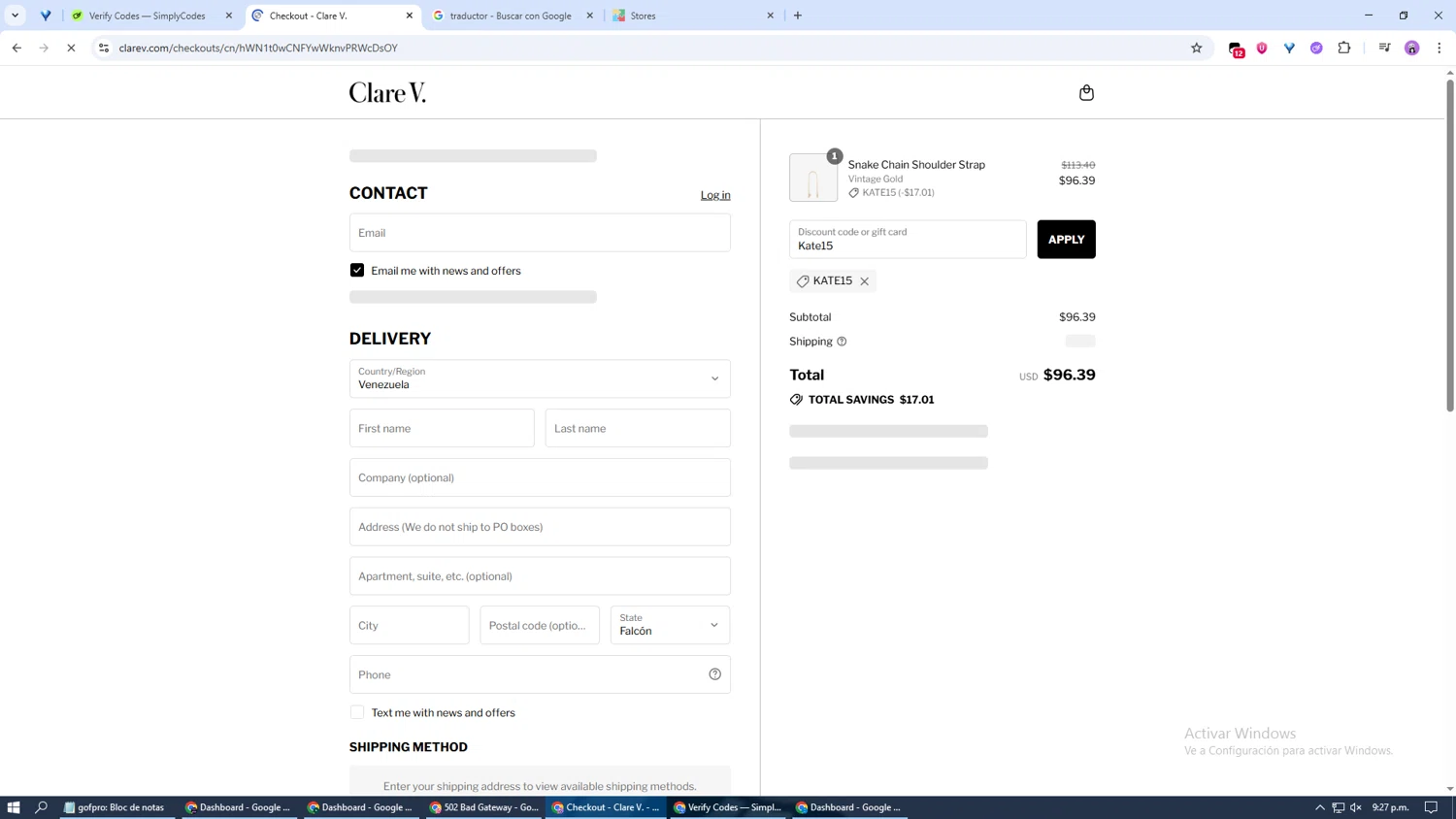The width and height of the screenshot is (1456, 819).
Task: Uncheck Email me with news and offers
Action: point(357,271)
